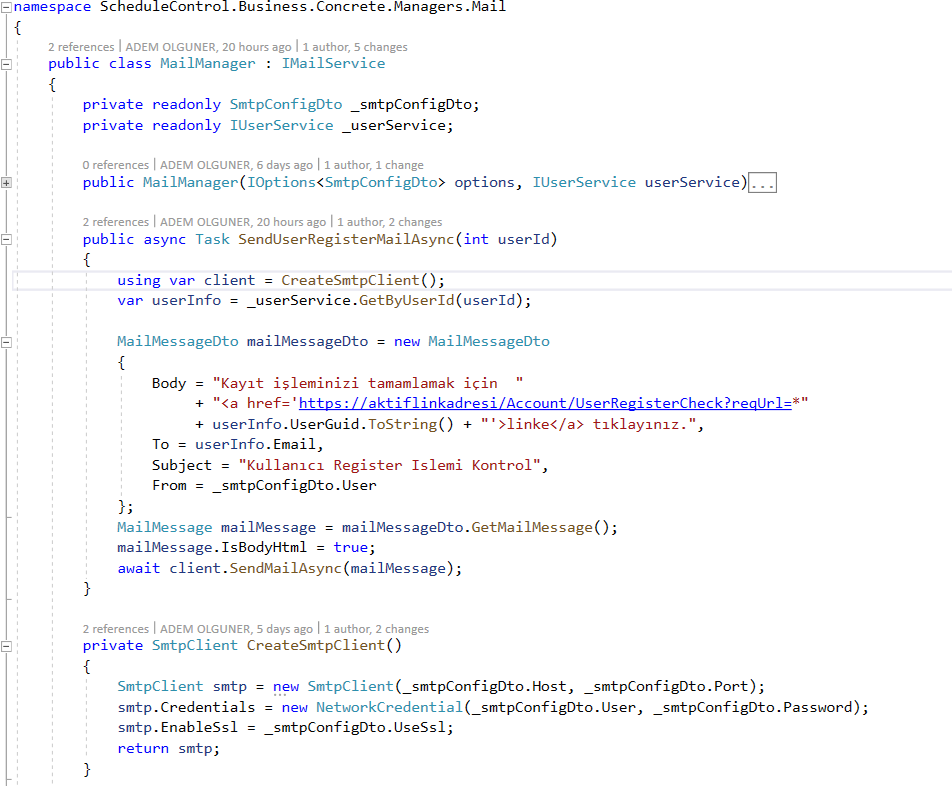
Task: Click _smtpConfigDto.Host constructor argument
Action: click(484, 686)
